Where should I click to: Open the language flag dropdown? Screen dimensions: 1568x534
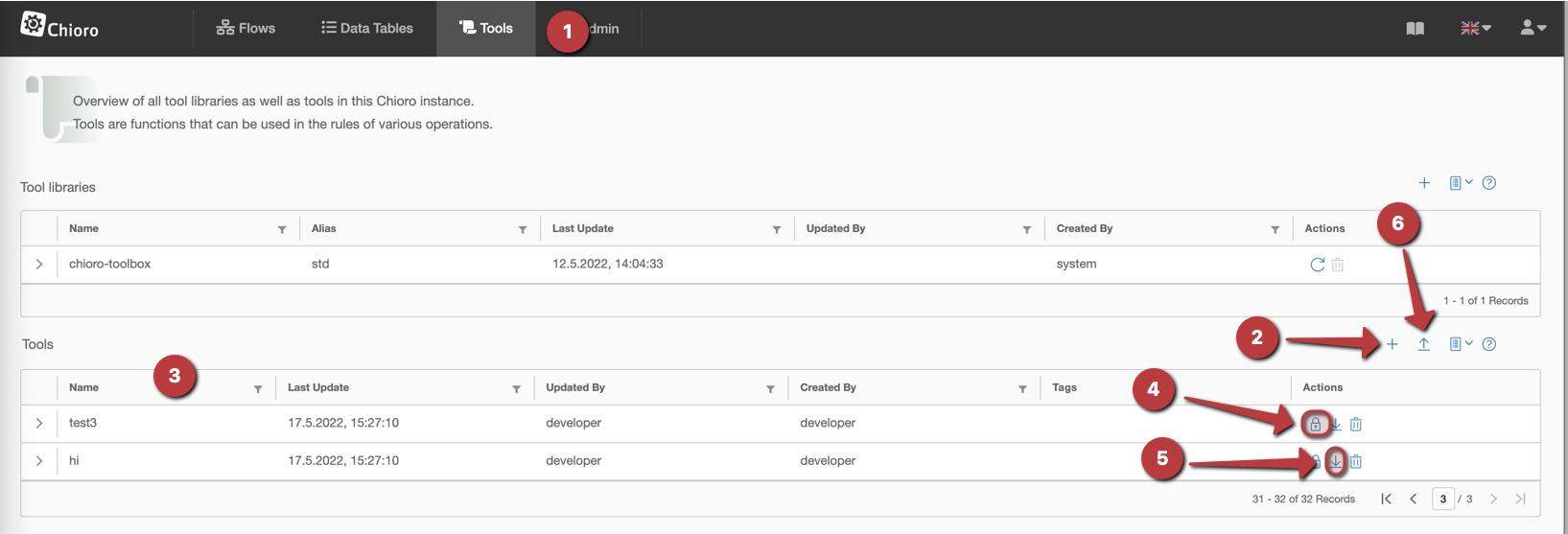1475,29
